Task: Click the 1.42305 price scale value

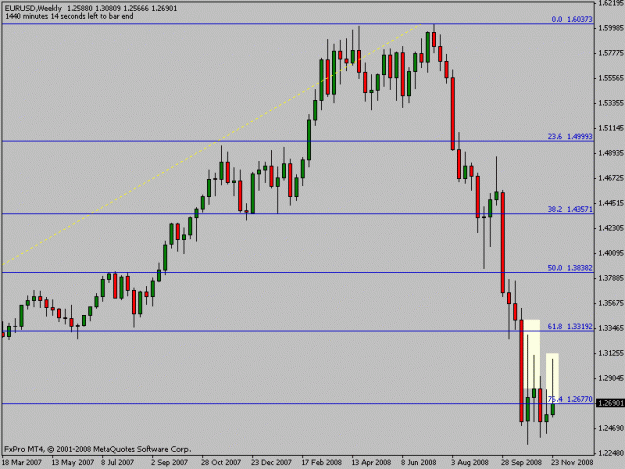Action: click(611, 228)
